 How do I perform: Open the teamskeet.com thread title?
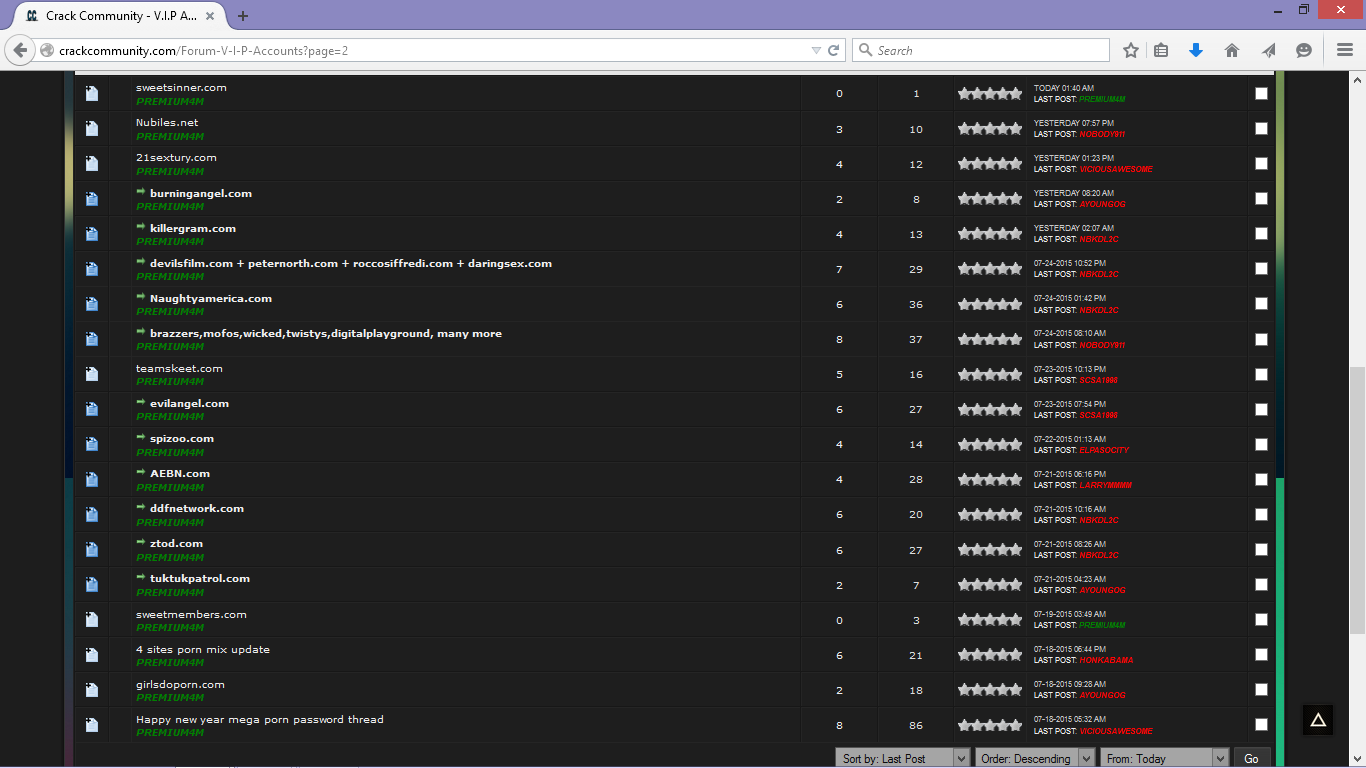click(179, 368)
